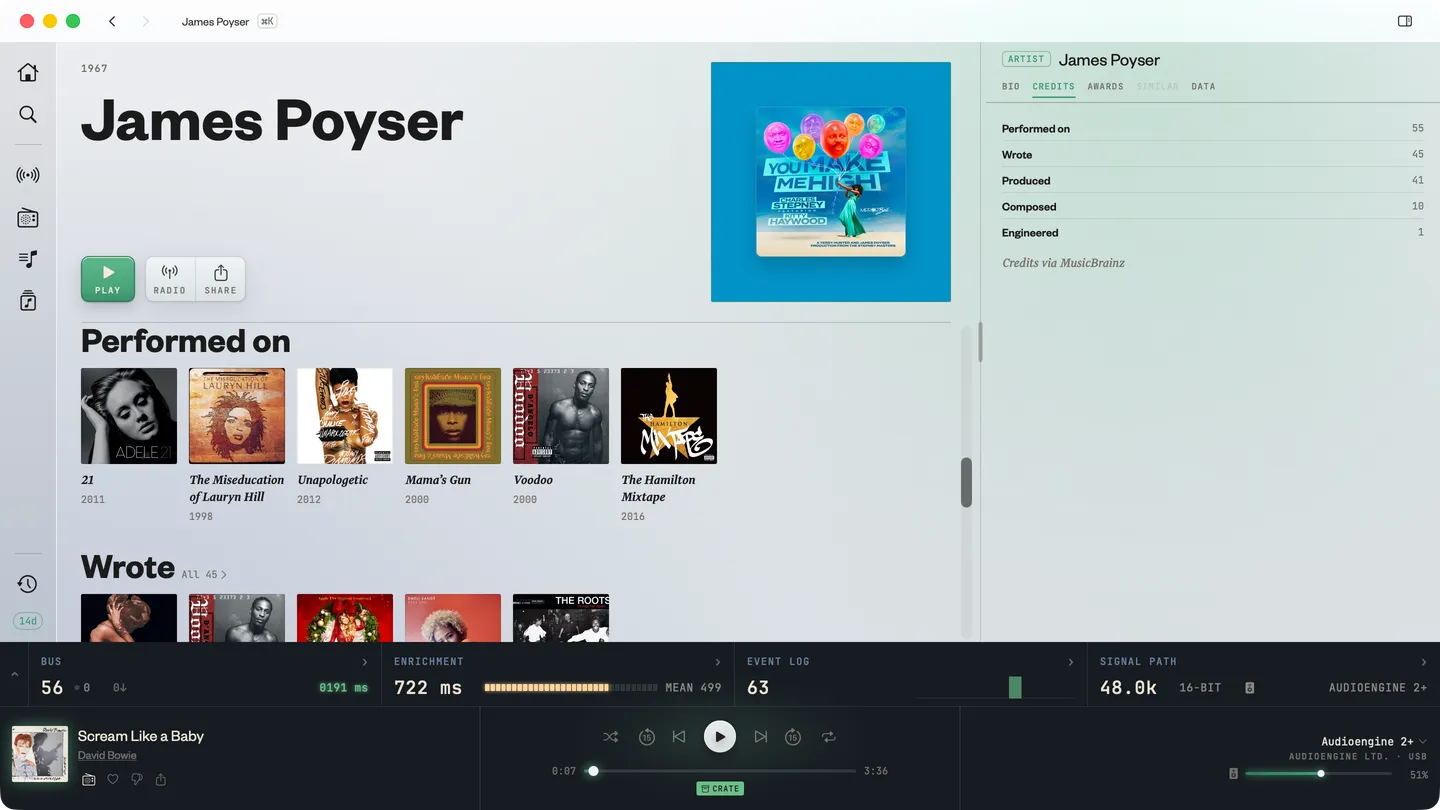Click the 'The Hamilton Mixtape' title text
The width and height of the screenshot is (1440, 810).
(x=658, y=488)
